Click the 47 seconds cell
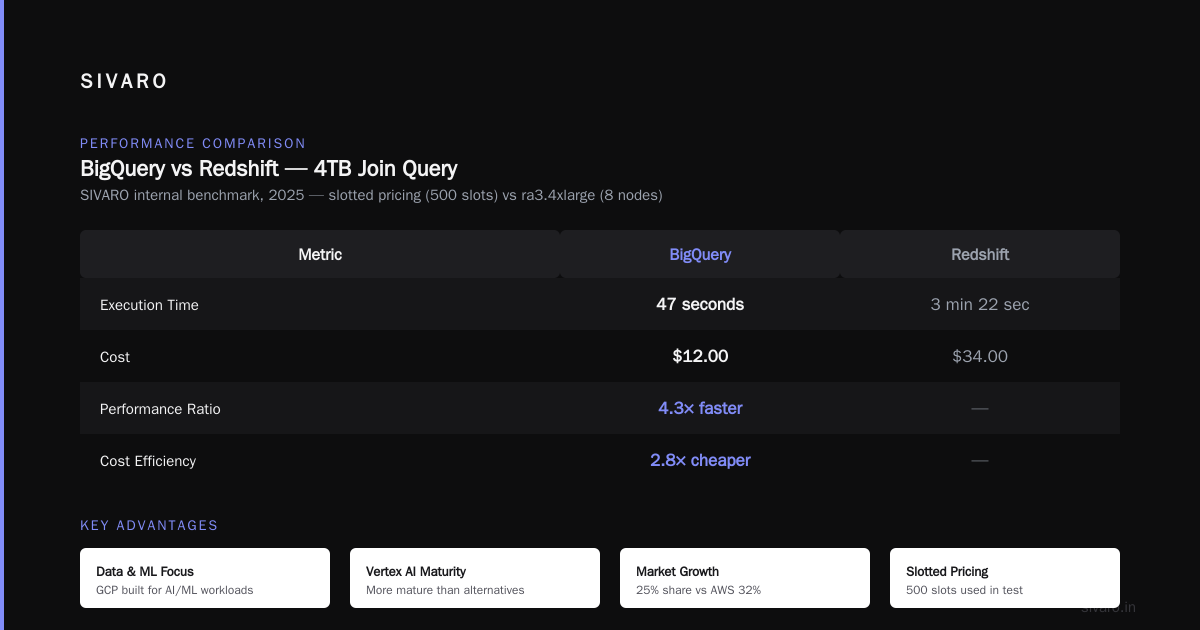 coord(700,304)
